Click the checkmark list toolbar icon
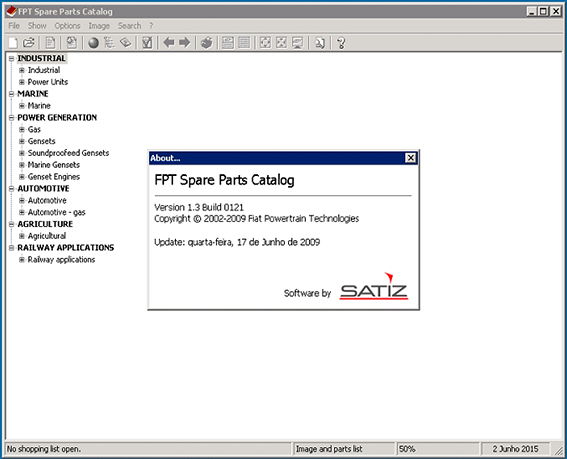This screenshot has height=459, width=567. (x=147, y=43)
